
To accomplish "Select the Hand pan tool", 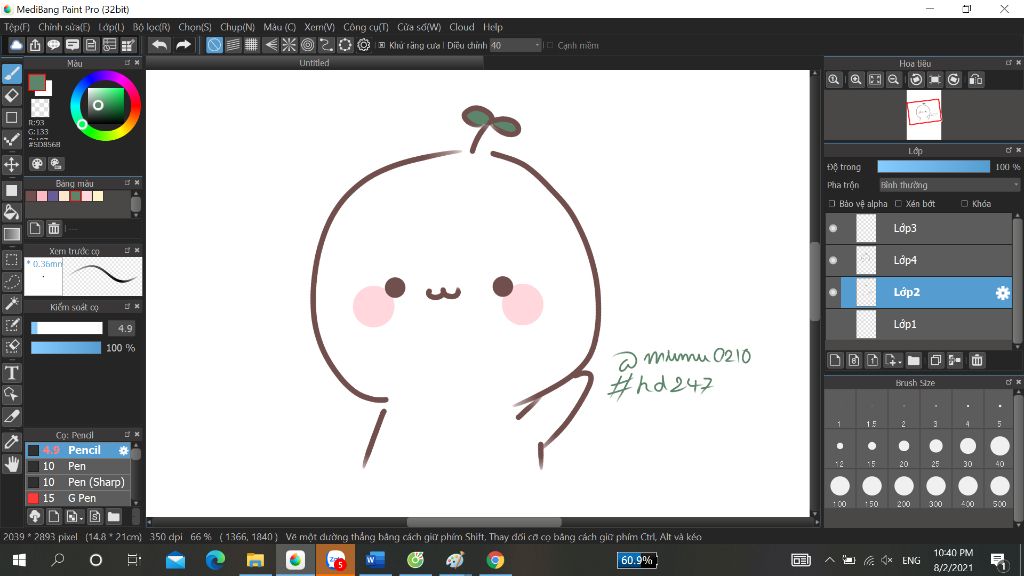I will point(12,464).
